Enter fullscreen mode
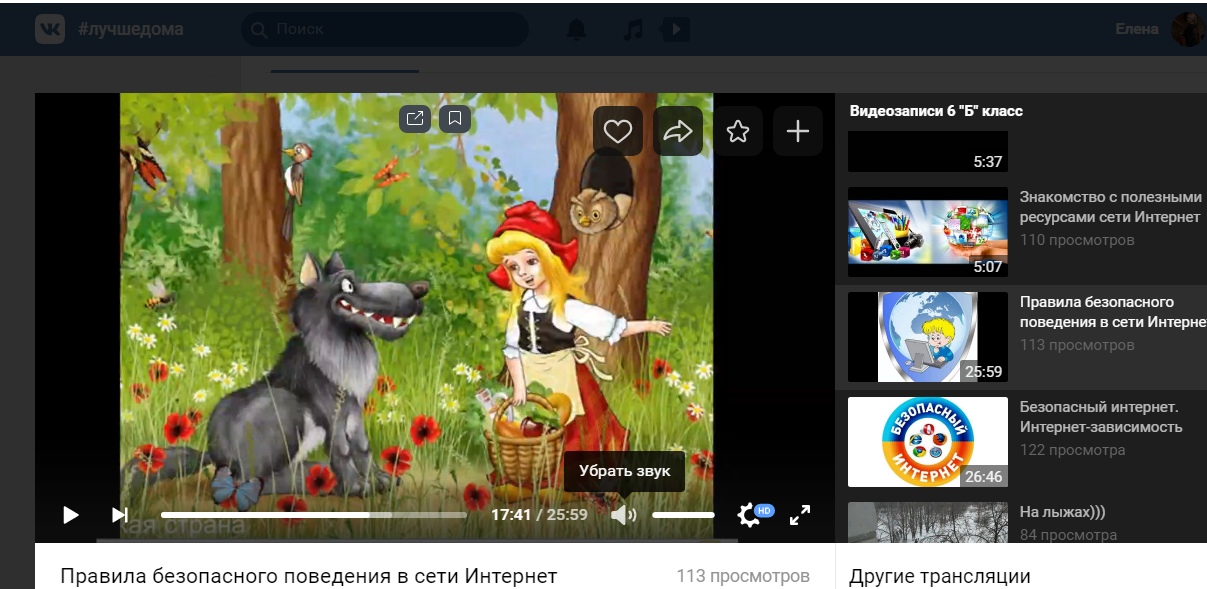 [x=800, y=515]
